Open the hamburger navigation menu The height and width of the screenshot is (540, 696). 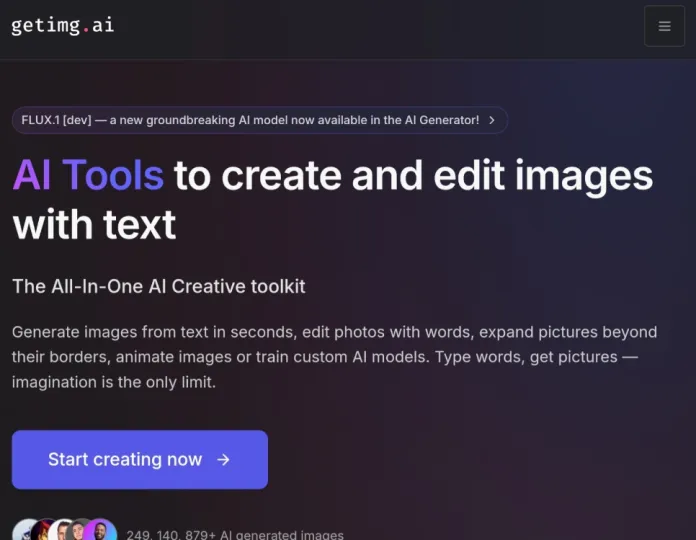(x=664, y=26)
